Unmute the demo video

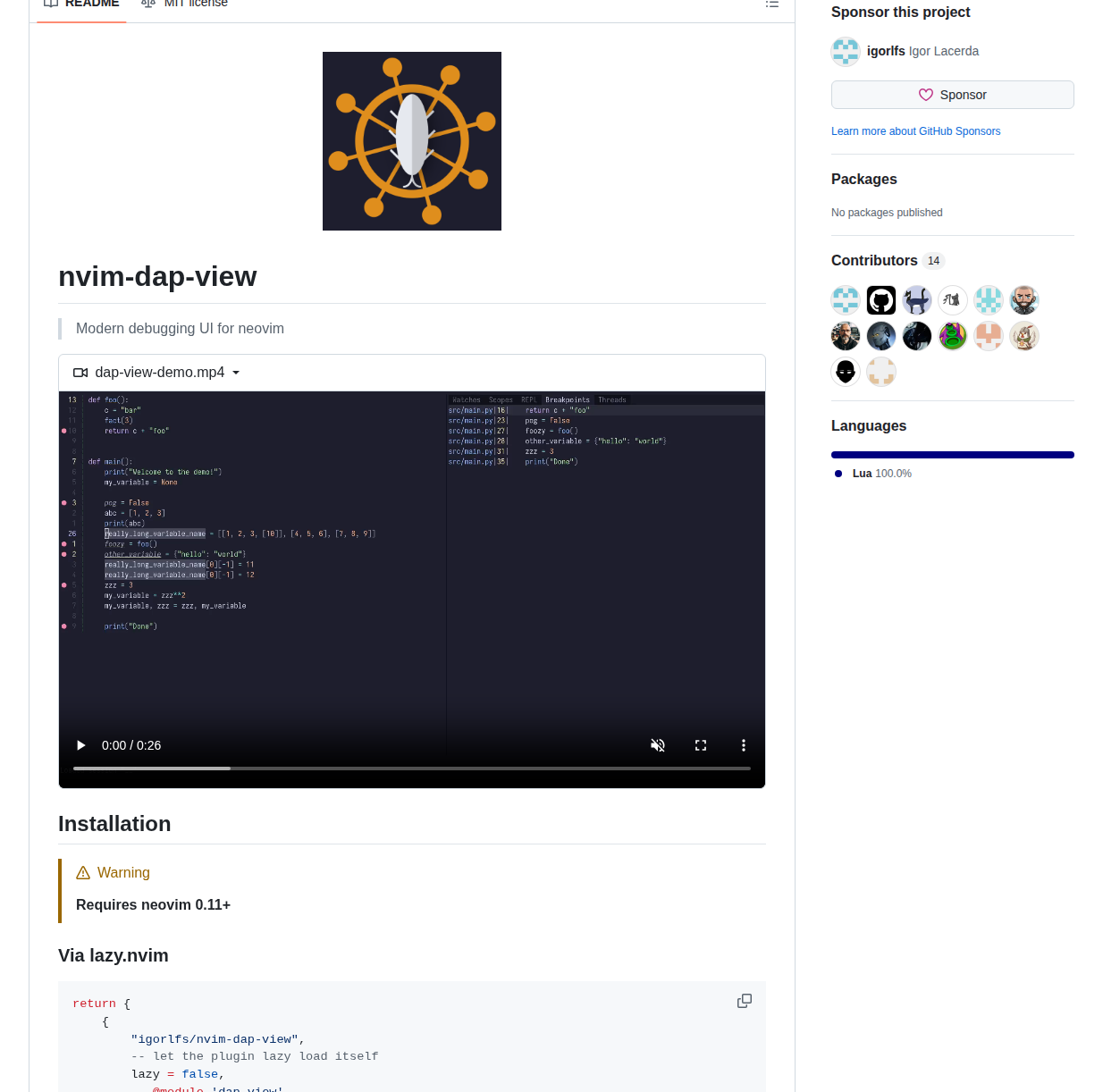[658, 745]
